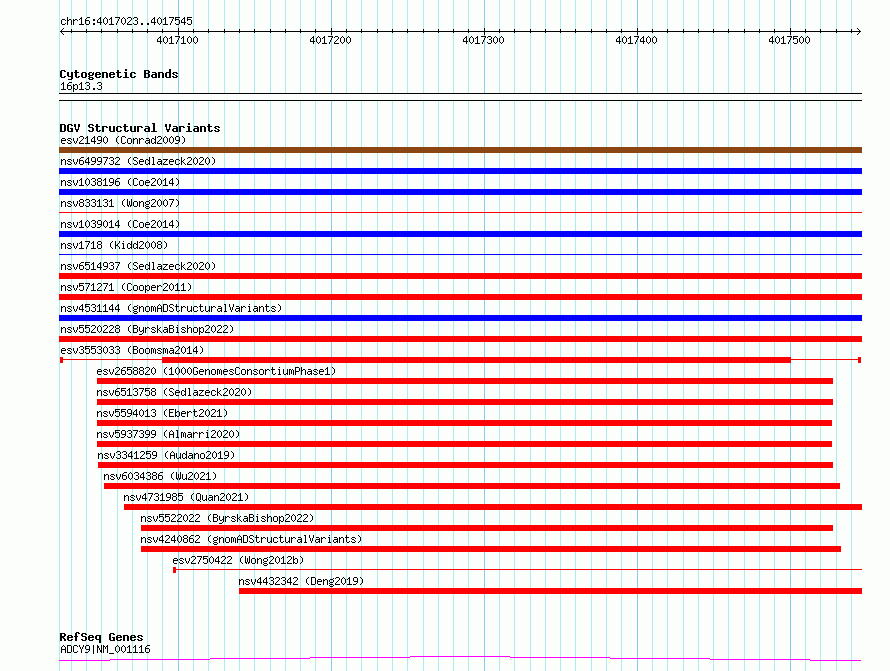Click the red bar under nsv571271 (Cooper2011)
890x671 pixels.
[460, 297]
